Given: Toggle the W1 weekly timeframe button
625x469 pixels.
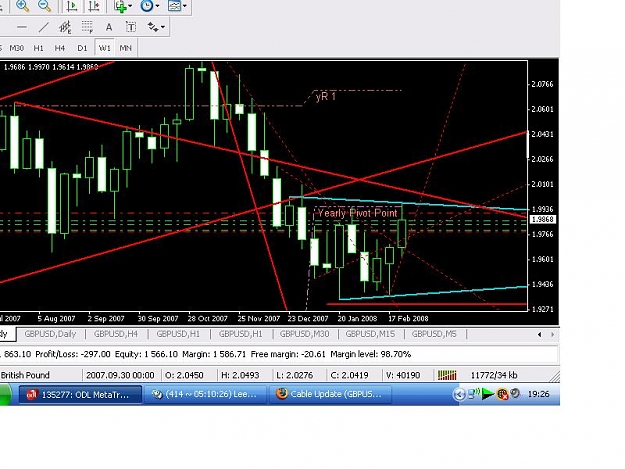Looking at the screenshot, I should (x=104, y=48).
